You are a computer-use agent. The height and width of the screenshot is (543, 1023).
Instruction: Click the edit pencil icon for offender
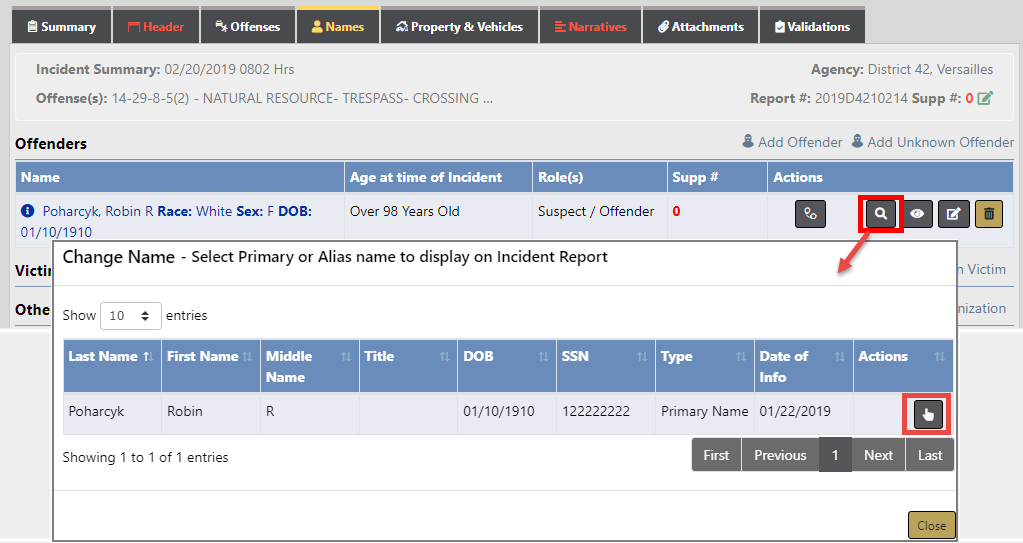(x=953, y=214)
